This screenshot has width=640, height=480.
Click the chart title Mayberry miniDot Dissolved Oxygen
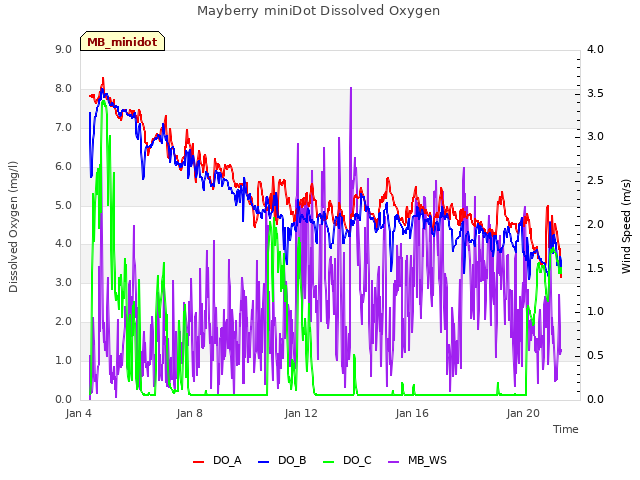pos(318,11)
